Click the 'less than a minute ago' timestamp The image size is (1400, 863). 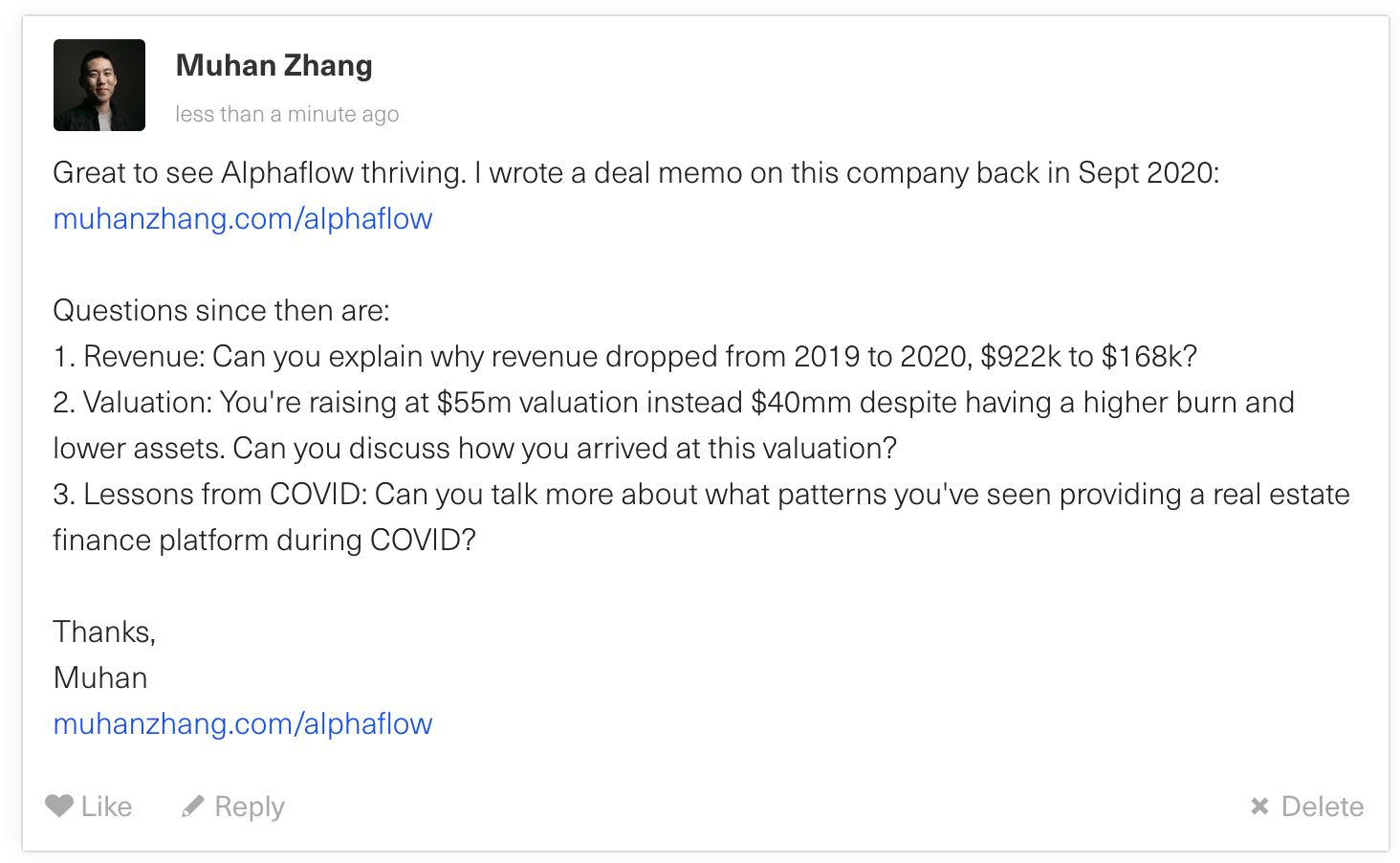[287, 114]
